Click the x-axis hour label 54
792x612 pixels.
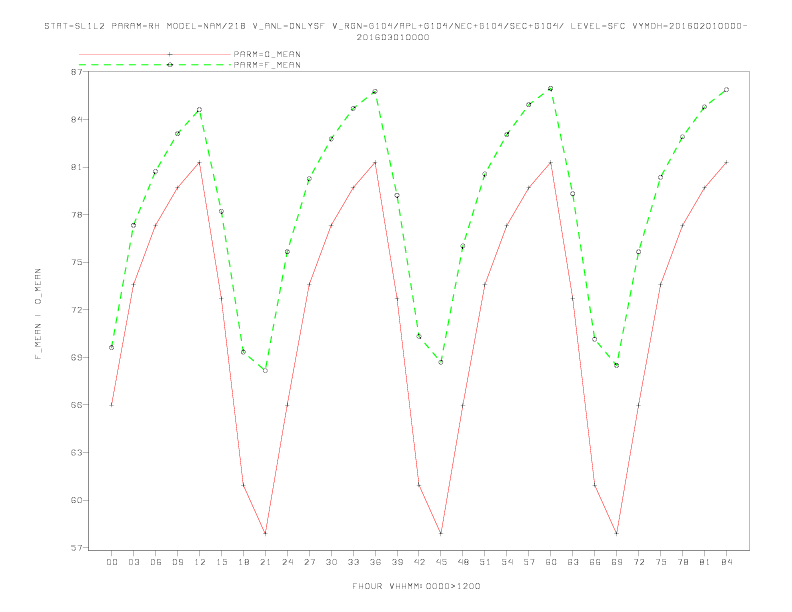pos(507,562)
